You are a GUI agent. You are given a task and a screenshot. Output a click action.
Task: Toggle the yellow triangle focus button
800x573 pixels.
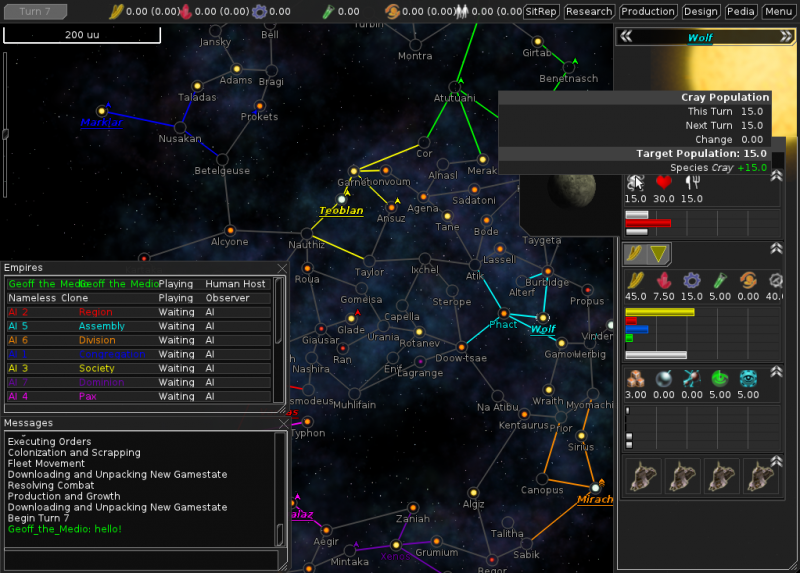click(x=657, y=254)
